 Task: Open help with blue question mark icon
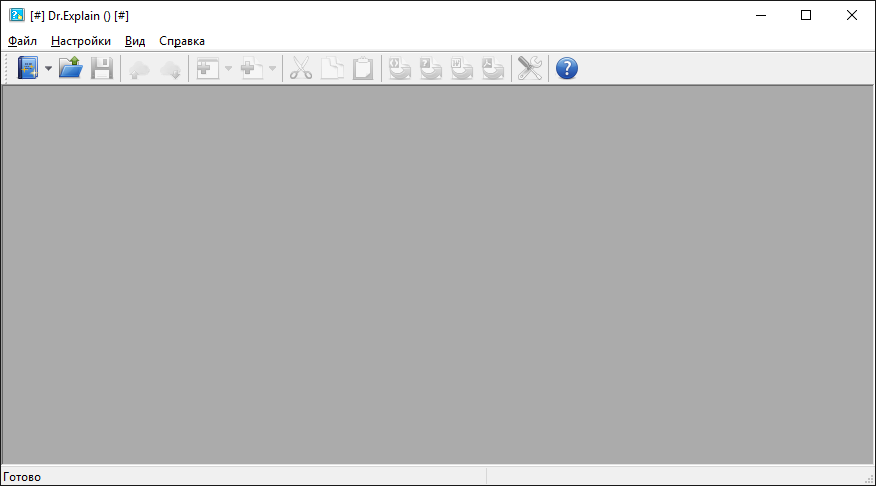tap(566, 68)
